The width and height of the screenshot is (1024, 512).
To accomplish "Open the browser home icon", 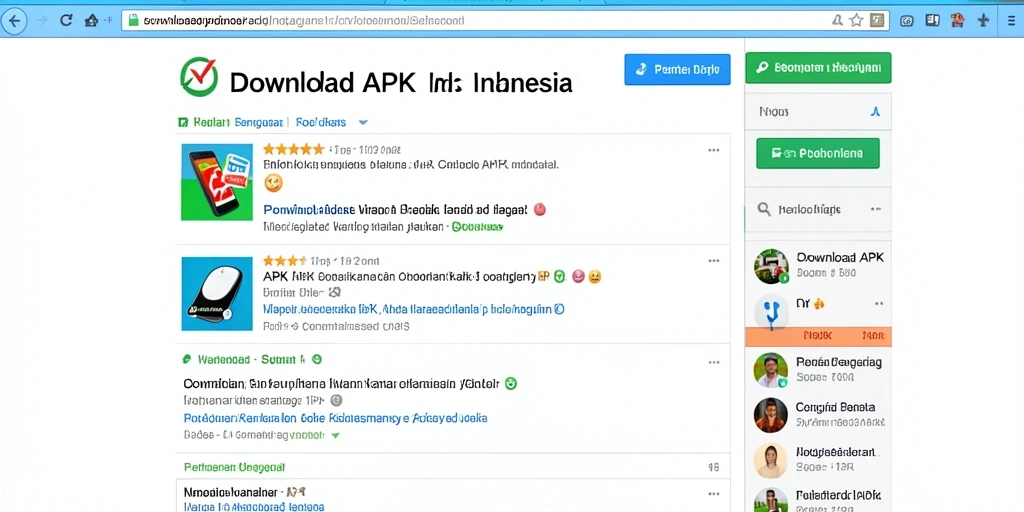I will pos(91,20).
